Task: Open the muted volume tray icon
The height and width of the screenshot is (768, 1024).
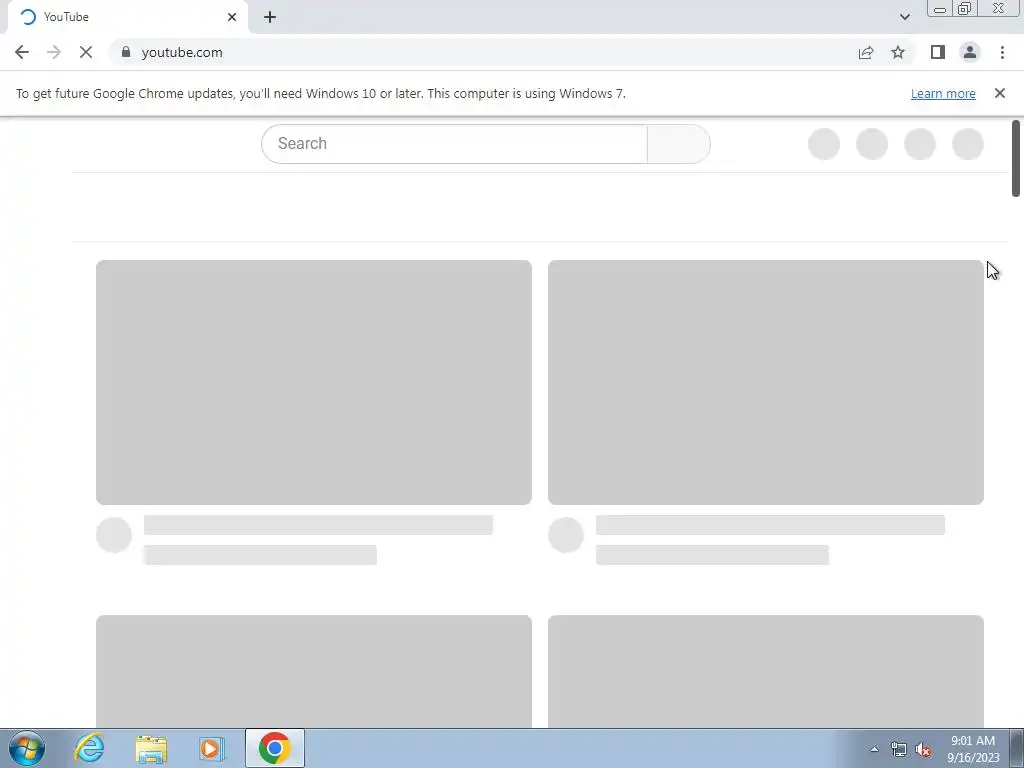Action: pos(923,749)
